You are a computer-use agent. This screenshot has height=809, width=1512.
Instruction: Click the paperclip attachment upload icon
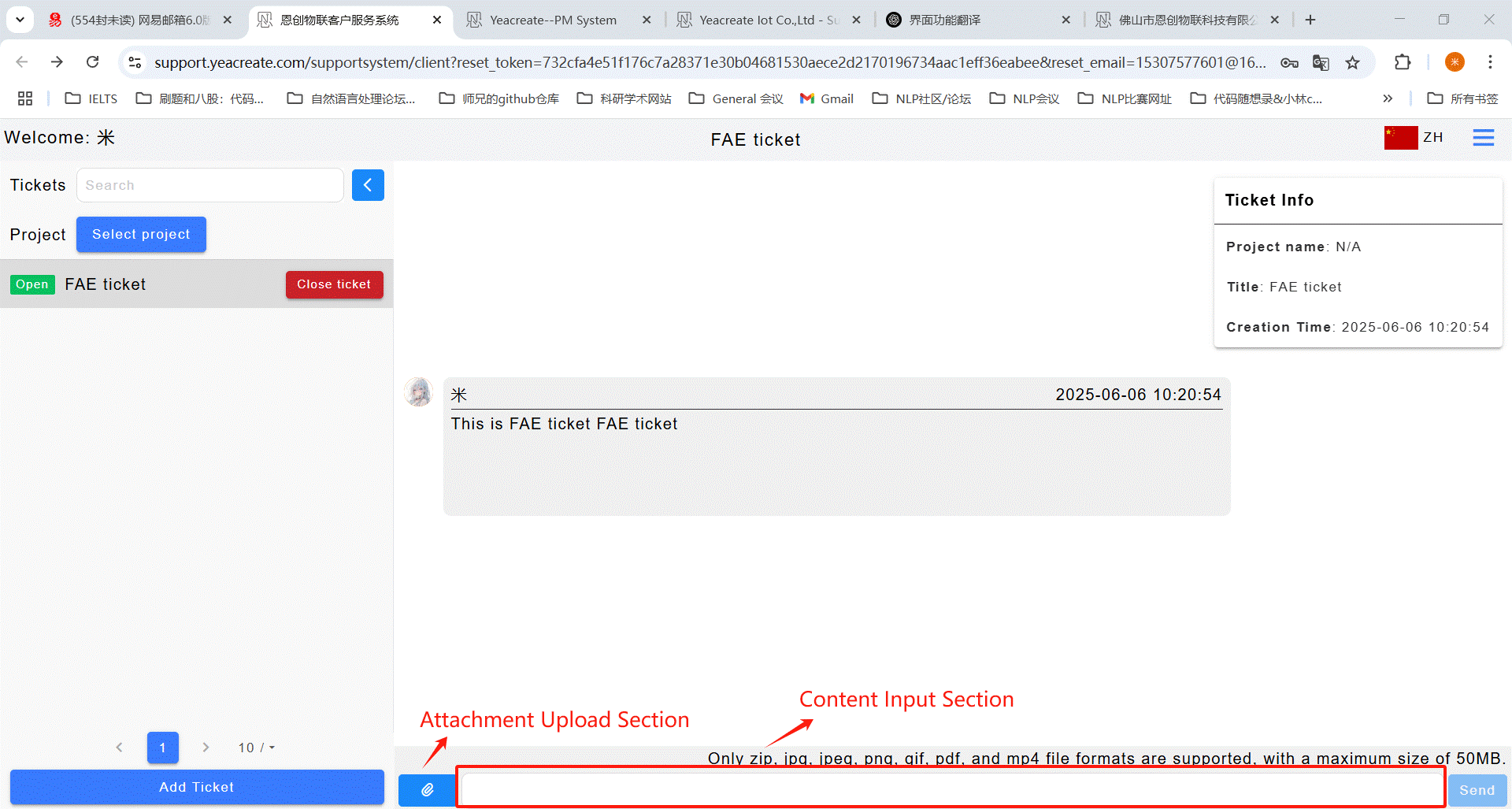pos(427,789)
